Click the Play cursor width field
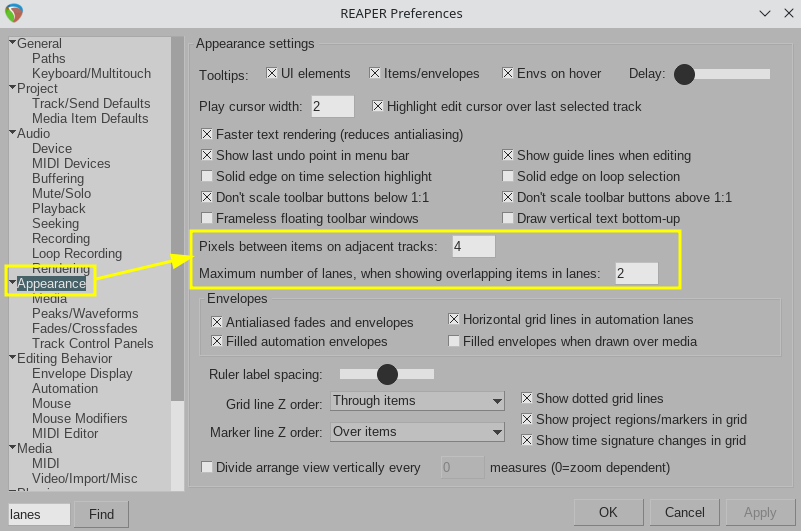Image resolution: width=801 pixels, height=531 pixels. click(x=332, y=106)
